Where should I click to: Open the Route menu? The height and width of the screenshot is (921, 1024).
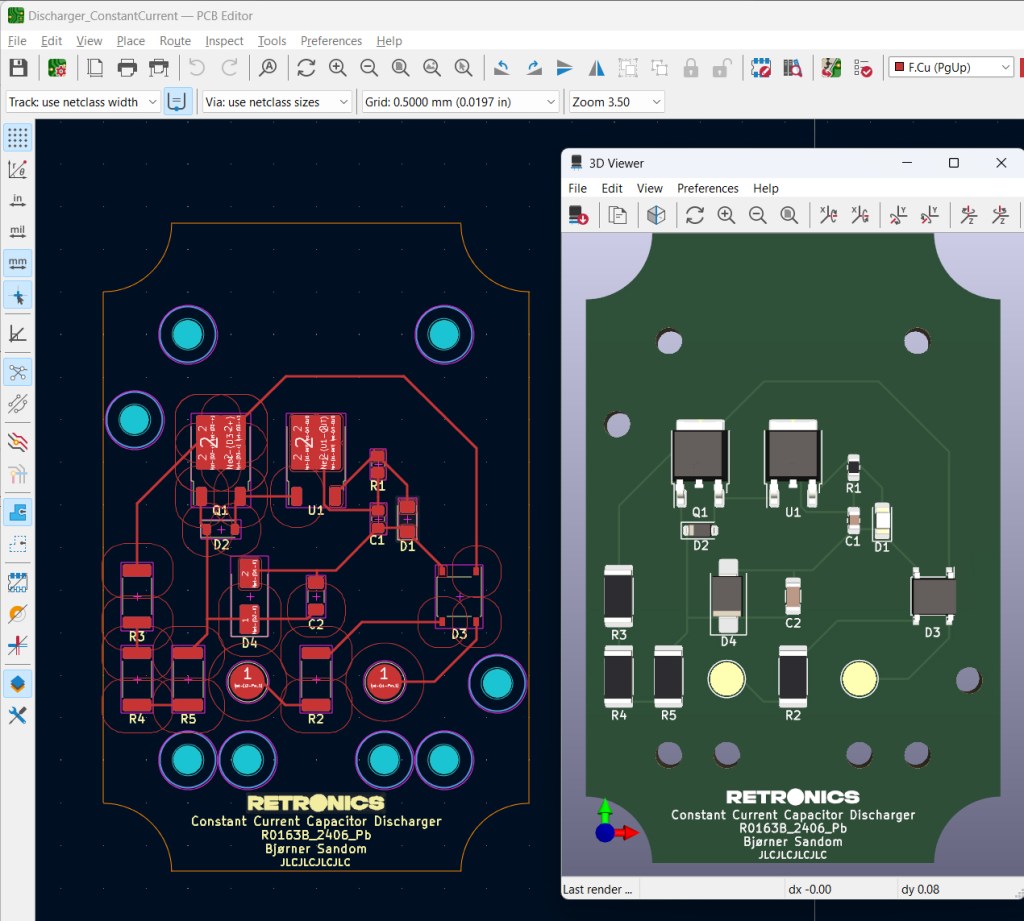point(175,41)
